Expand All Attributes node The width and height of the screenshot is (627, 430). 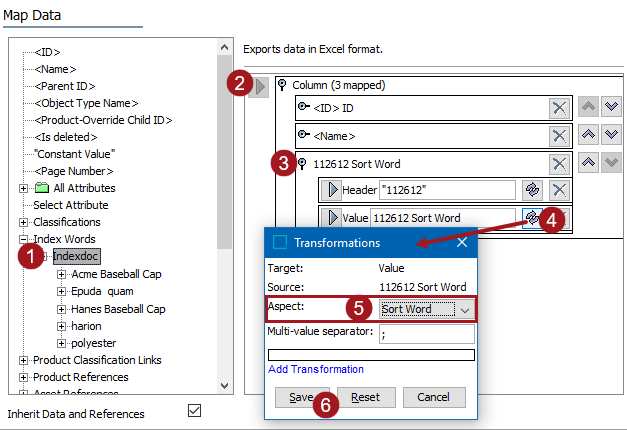pos(23,188)
